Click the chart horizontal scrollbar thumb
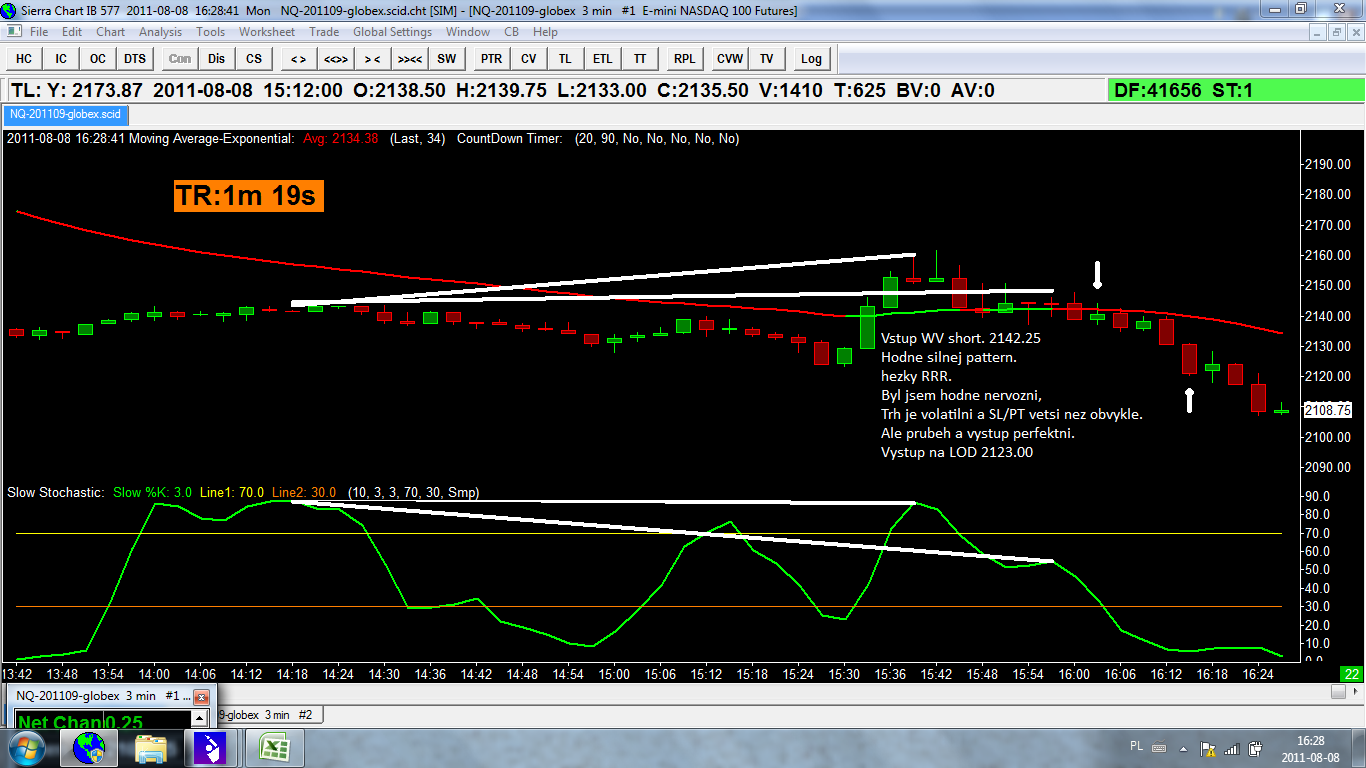The height and width of the screenshot is (768, 1366). (1338, 691)
